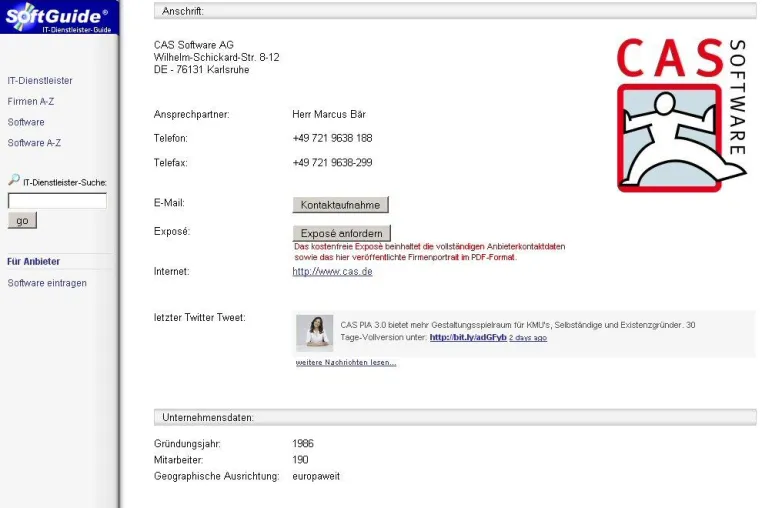Click the Exposé label
Viewport: 762px width, 508px height.
172,231
